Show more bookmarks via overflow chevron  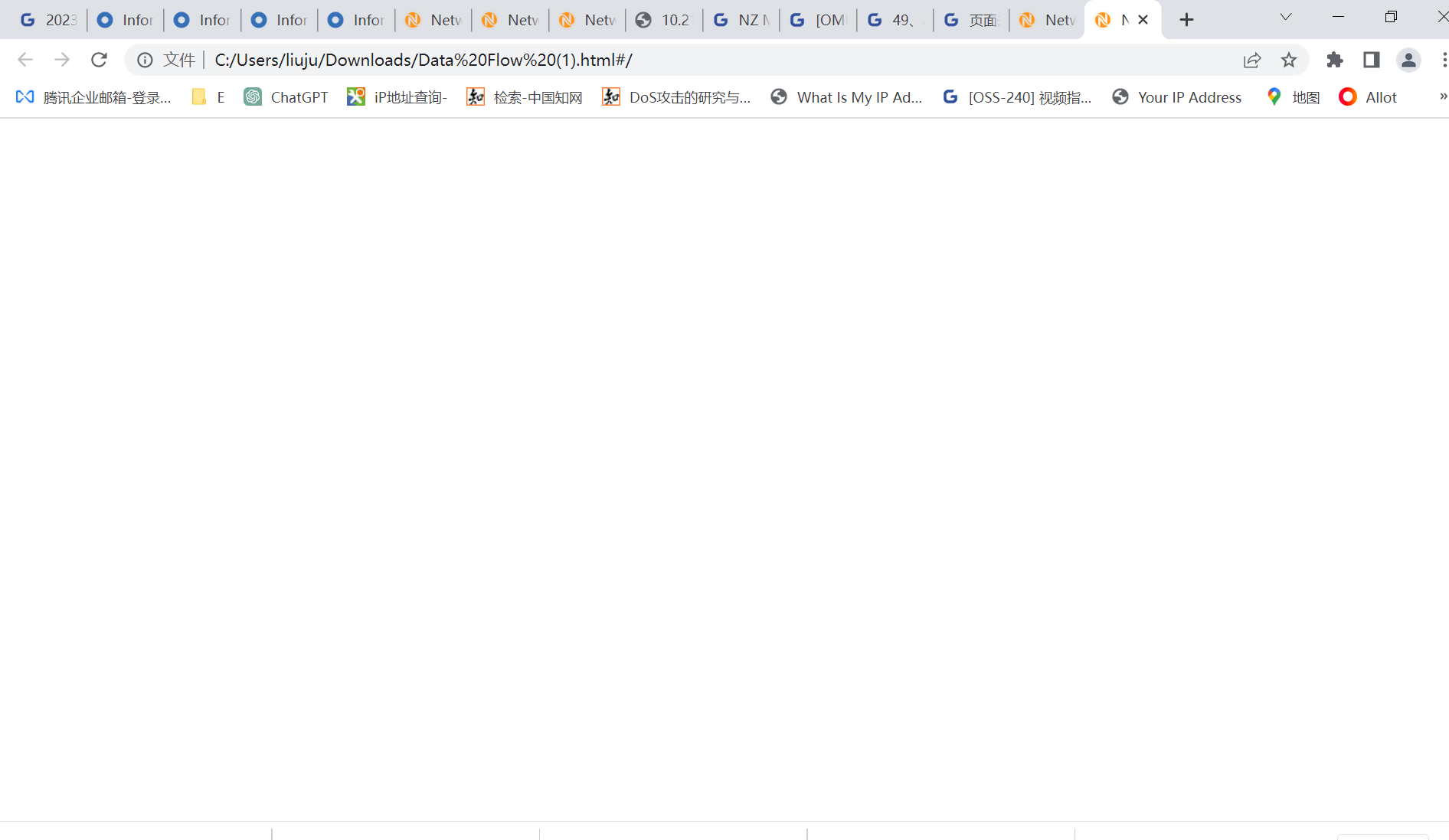(x=1443, y=96)
